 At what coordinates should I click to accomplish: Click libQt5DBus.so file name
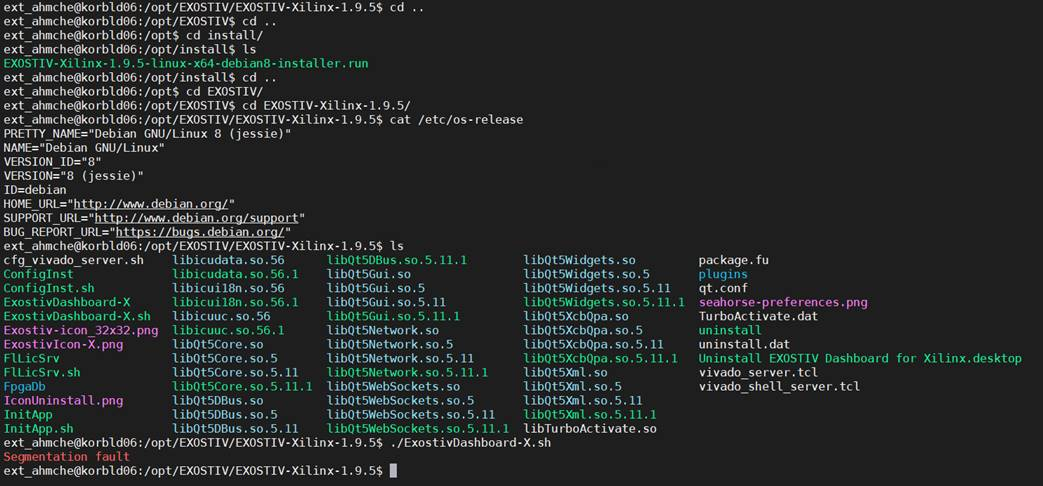coord(218,400)
